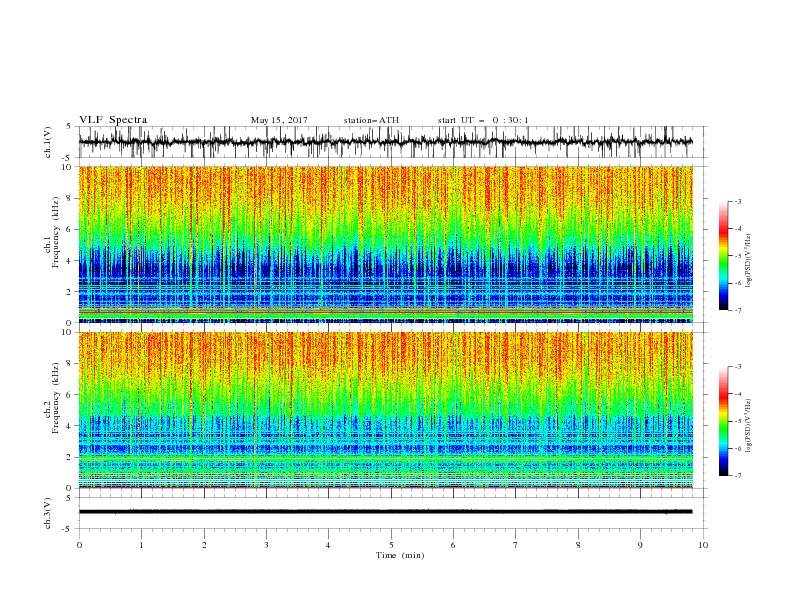Viewport: 792px width, 612px height.
Task: Click the ch.2 Frequency (kHz) axis label
Action: 53,398
